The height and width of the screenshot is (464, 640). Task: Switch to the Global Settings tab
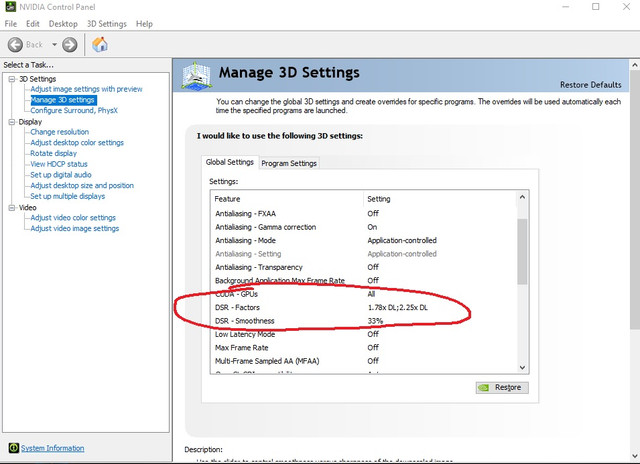pos(230,162)
